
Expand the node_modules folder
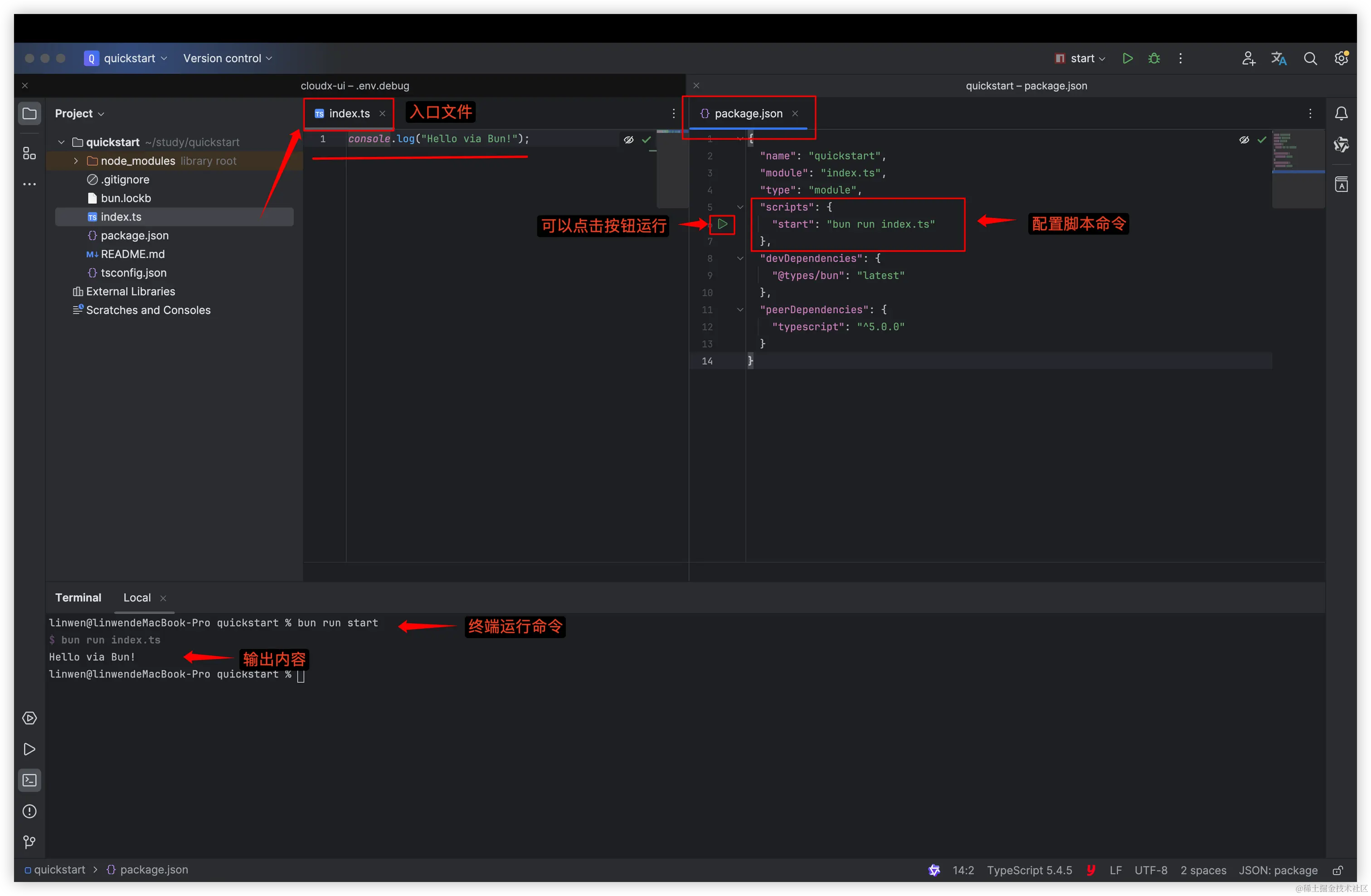point(76,160)
